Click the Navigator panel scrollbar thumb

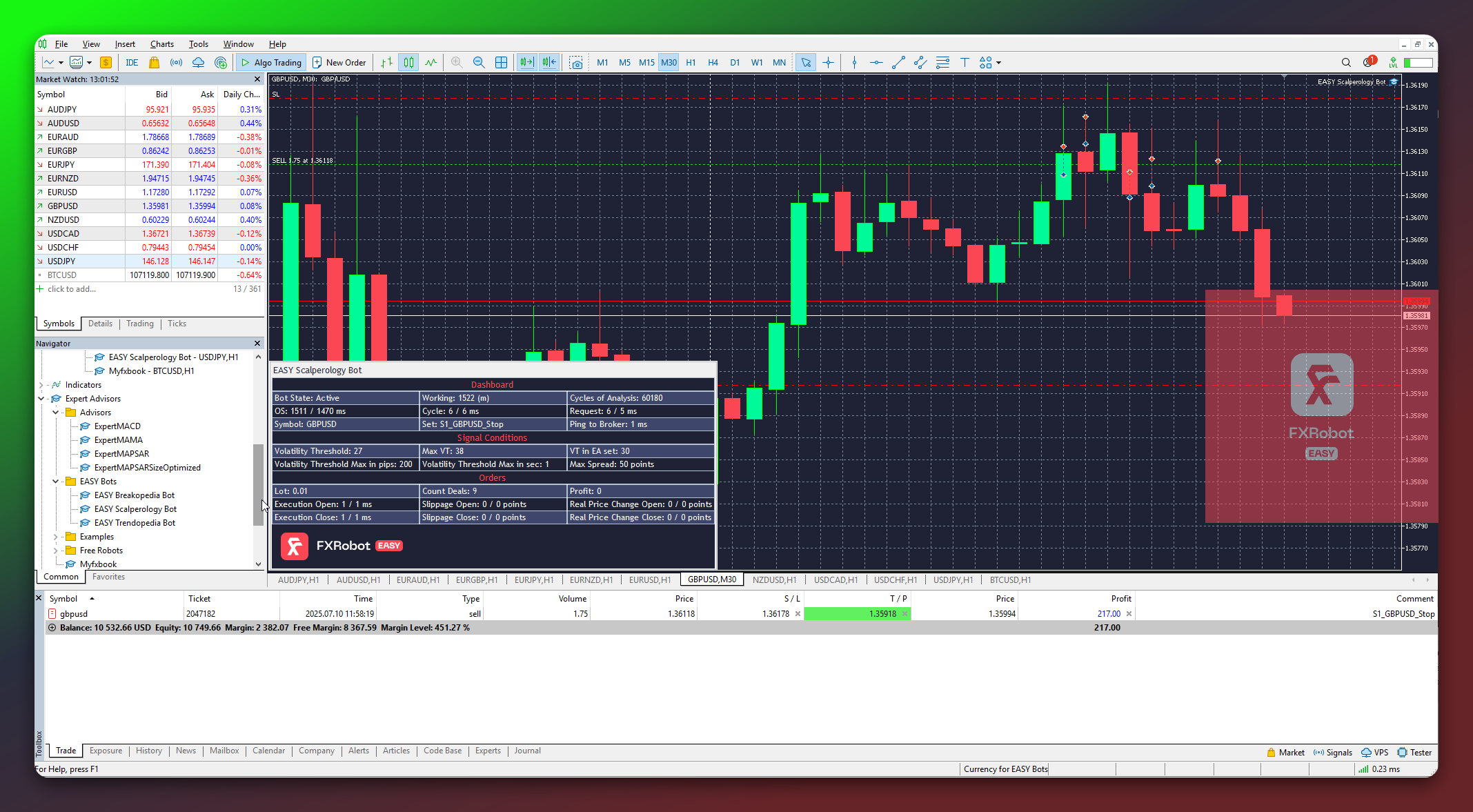click(258, 484)
